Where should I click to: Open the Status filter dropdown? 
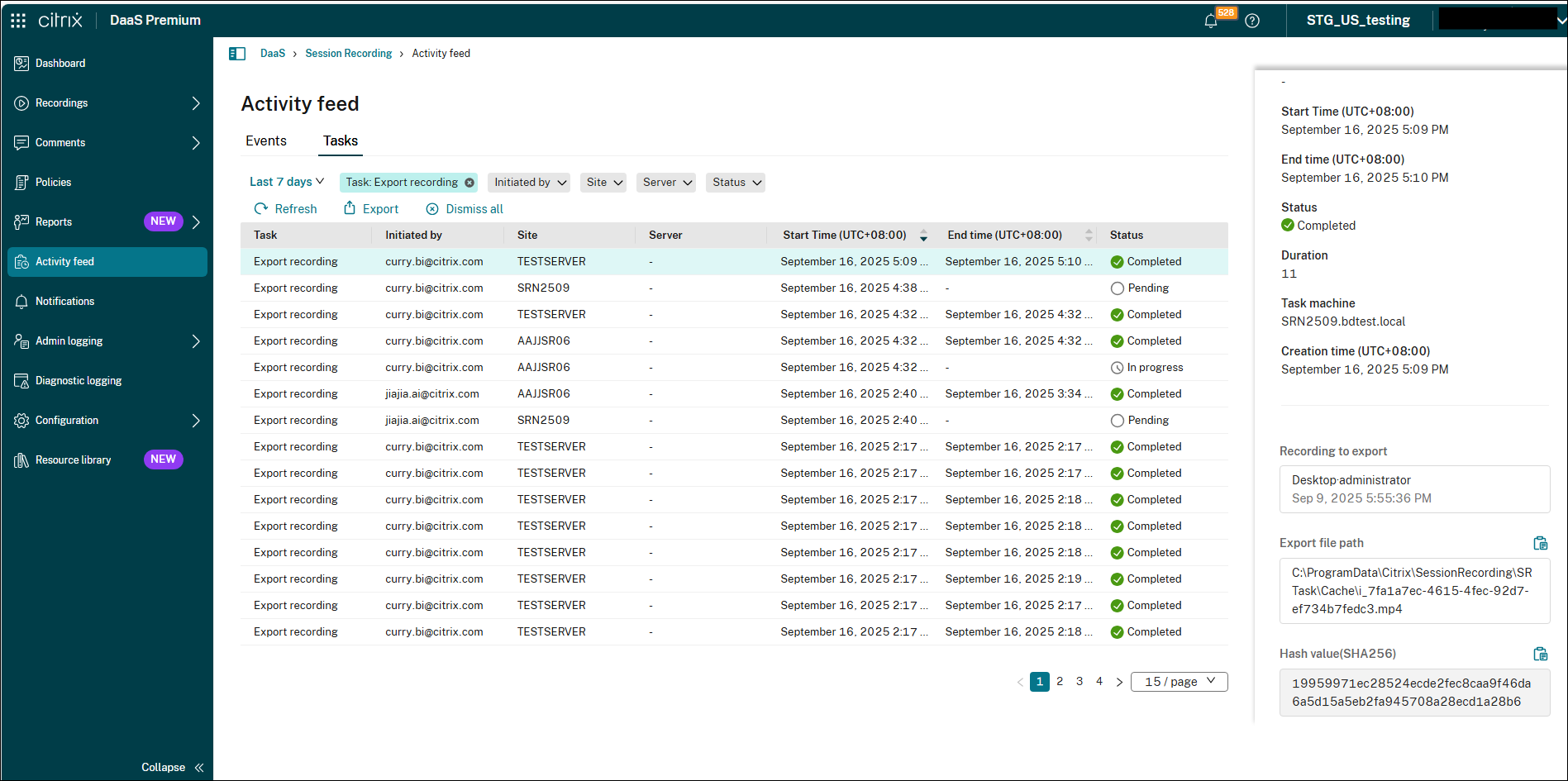point(735,183)
